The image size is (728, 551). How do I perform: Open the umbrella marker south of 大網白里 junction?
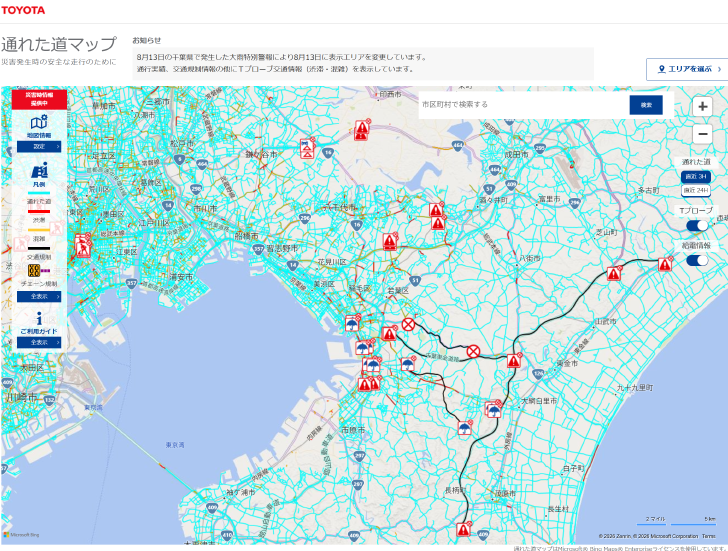[x=465, y=428]
